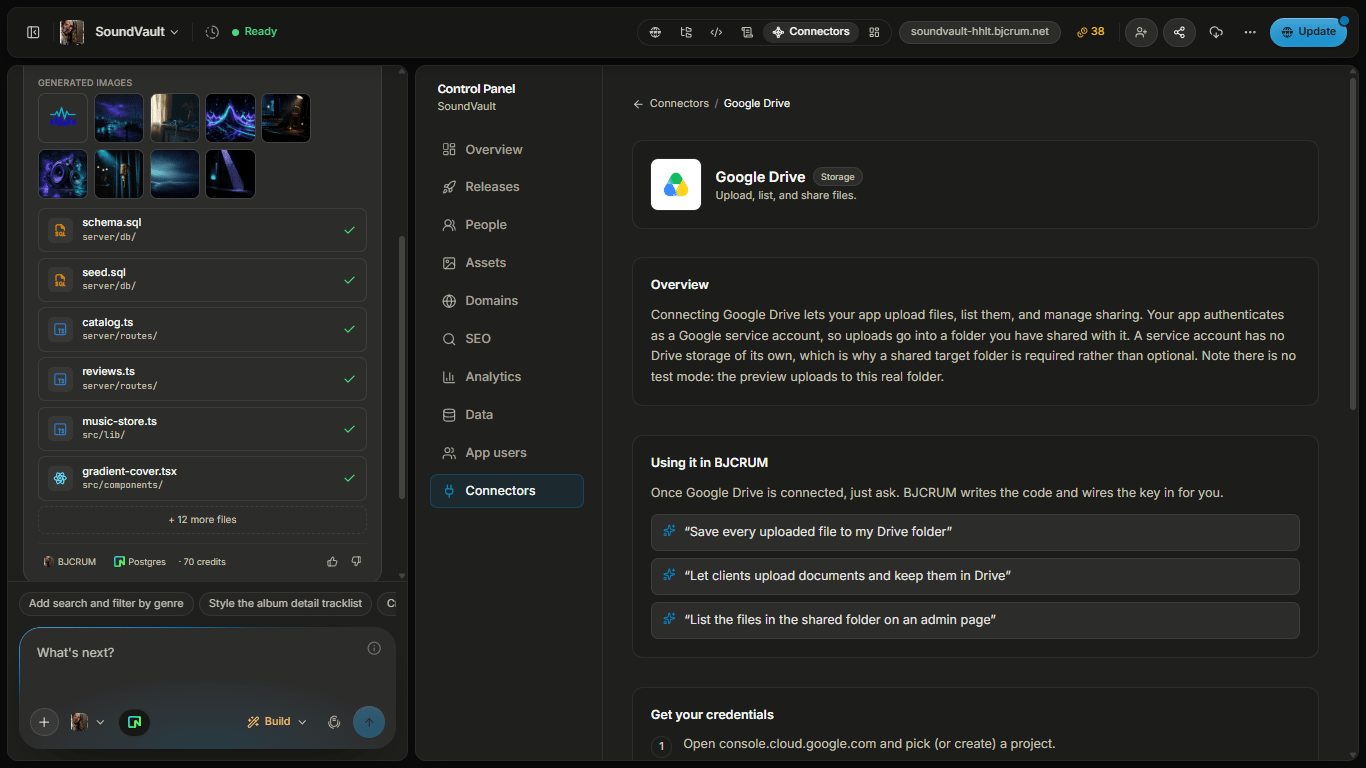Click the back arrow beside Connectors breadcrumb
Image resolution: width=1366 pixels, height=768 pixels.
point(638,104)
